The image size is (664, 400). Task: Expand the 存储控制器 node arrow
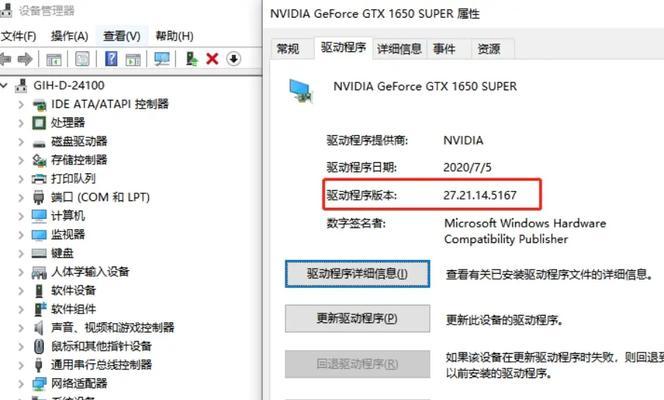pyautogui.click(x=21, y=160)
